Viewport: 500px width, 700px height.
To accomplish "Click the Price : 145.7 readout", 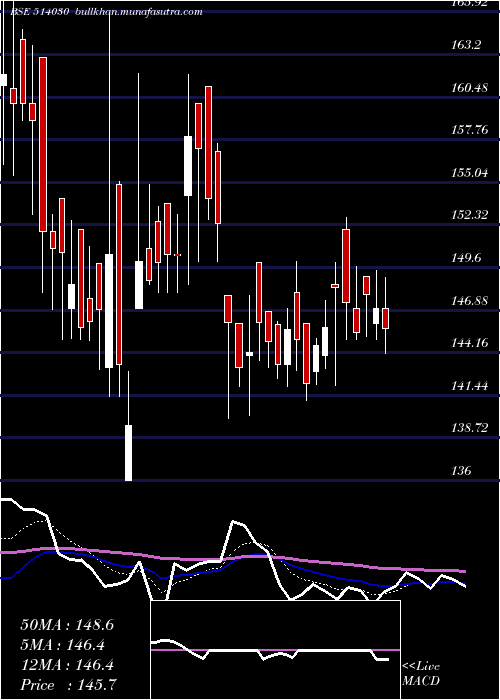I will pyautogui.click(x=69, y=685).
